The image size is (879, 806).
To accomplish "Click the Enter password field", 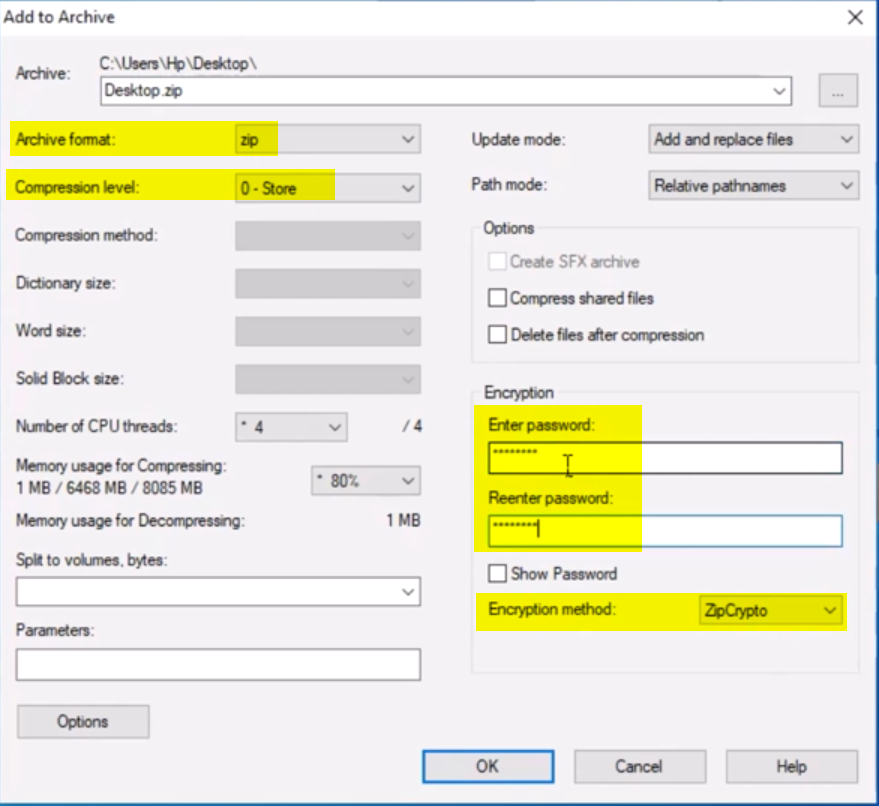I will pyautogui.click(x=665, y=457).
